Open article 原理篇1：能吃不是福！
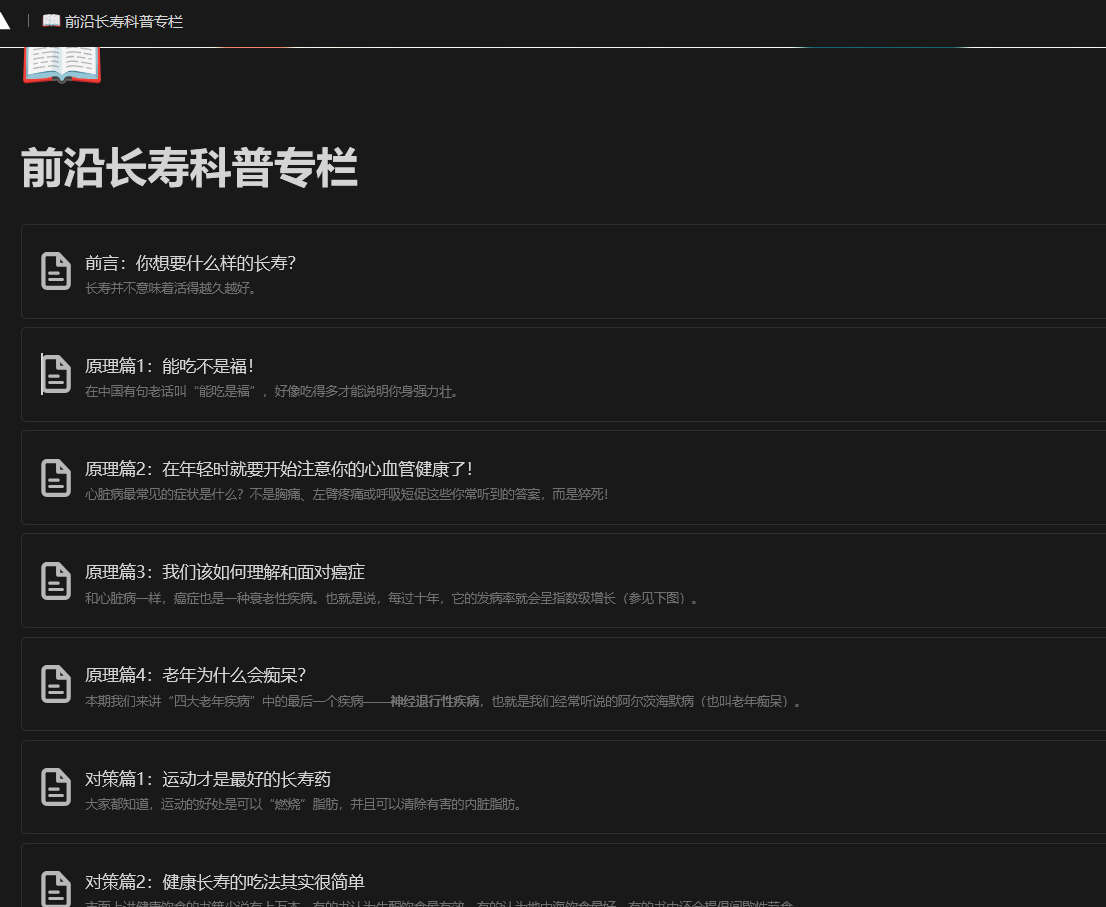Viewport: 1106px width, 907px height. tap(169, 366)
